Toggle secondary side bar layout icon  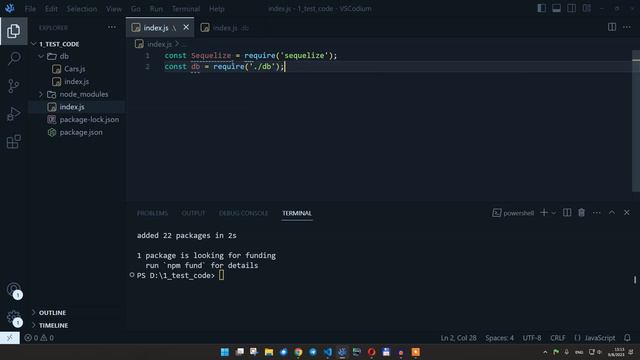pos(571,8)
